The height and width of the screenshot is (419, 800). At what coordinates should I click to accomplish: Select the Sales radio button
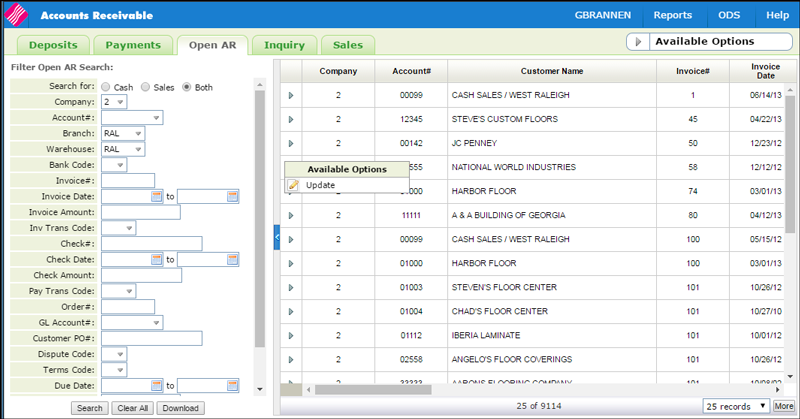[x=145, y=87]
